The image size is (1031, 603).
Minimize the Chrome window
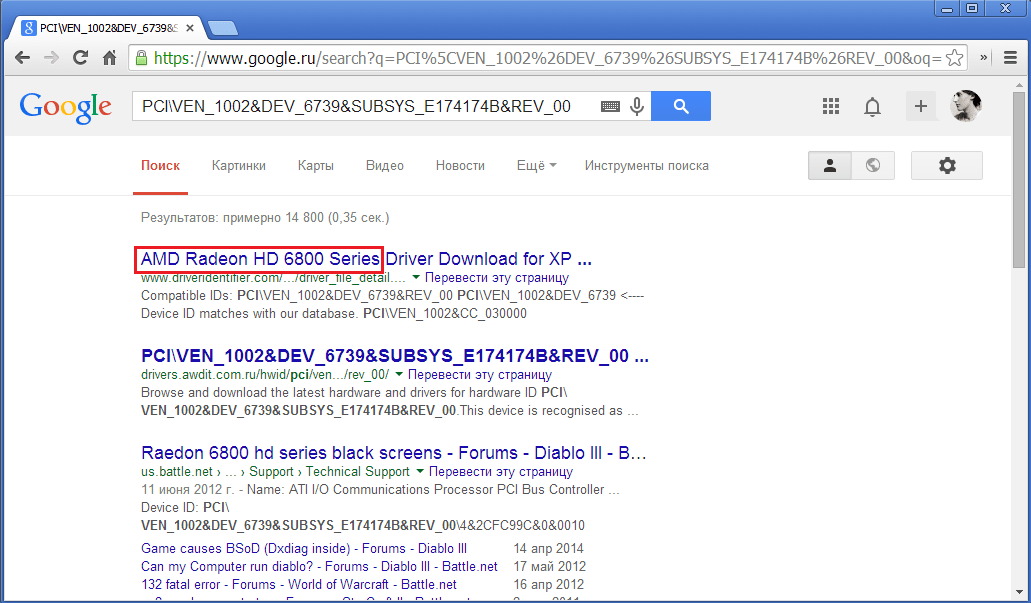[947, 9]
